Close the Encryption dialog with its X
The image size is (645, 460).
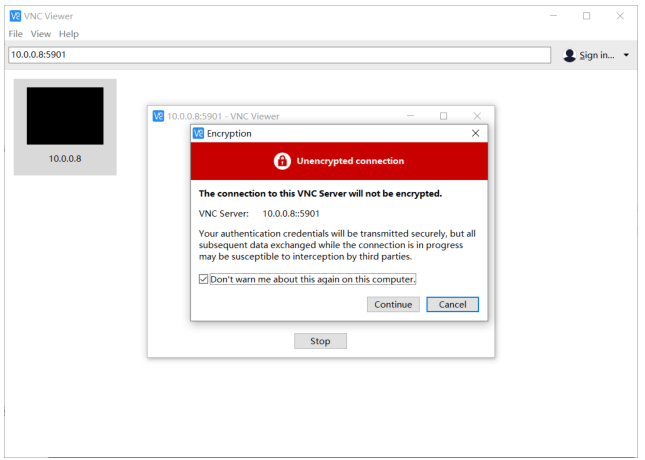[x=475, y=133]
